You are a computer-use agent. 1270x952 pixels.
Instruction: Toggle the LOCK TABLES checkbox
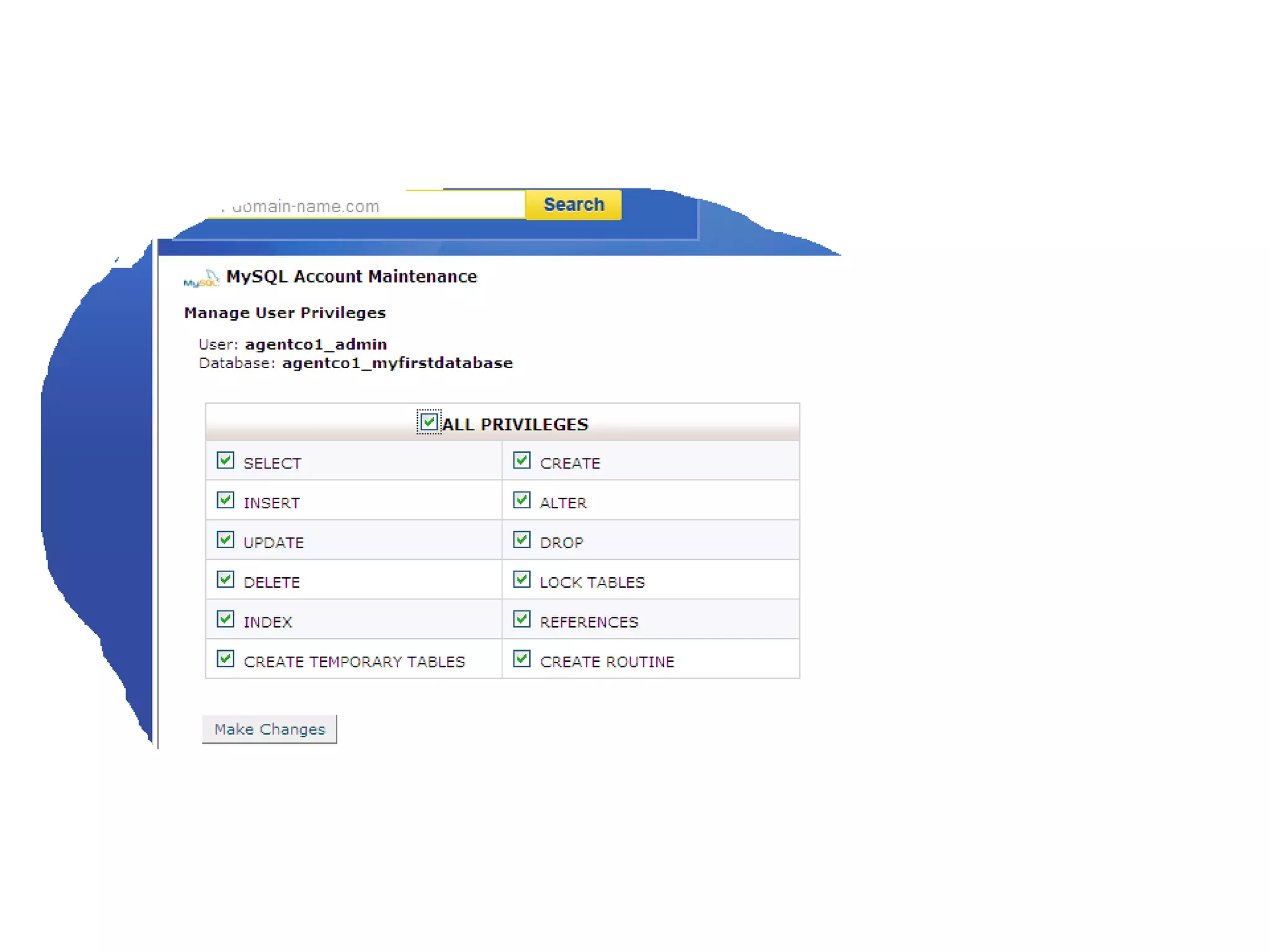tap(522, 580)
